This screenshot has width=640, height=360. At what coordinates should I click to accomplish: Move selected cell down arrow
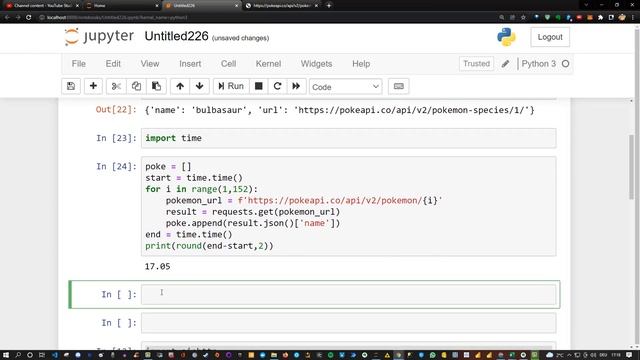pos(200,86)
